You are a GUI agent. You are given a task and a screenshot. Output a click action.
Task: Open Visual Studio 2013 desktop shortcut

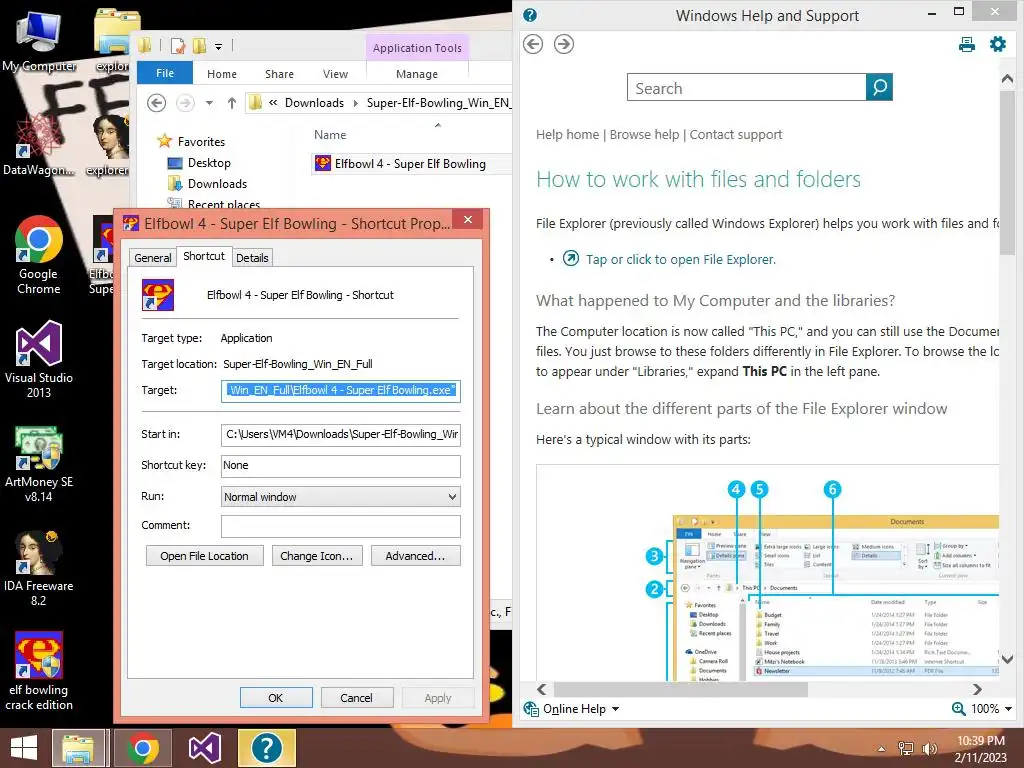(39, 359)
